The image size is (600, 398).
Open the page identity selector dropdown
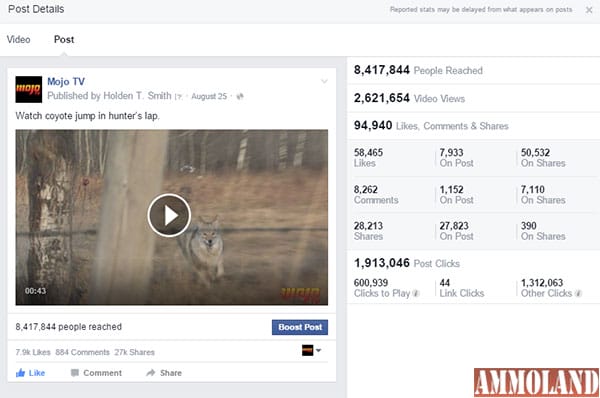point(311,350)
